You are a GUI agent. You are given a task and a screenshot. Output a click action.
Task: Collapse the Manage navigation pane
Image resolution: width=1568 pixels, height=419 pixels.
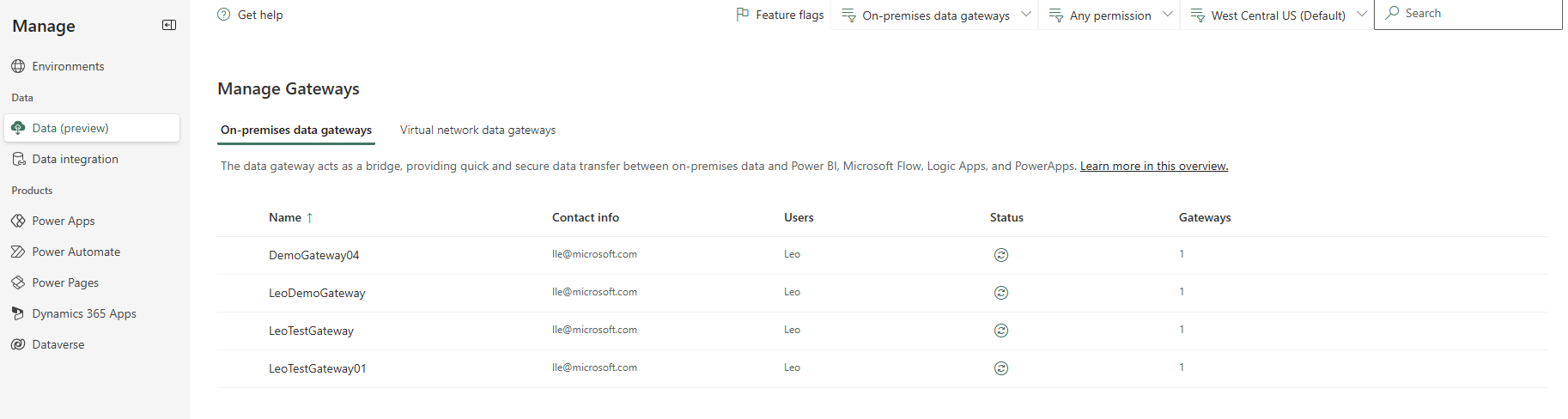tap(169, 25)
